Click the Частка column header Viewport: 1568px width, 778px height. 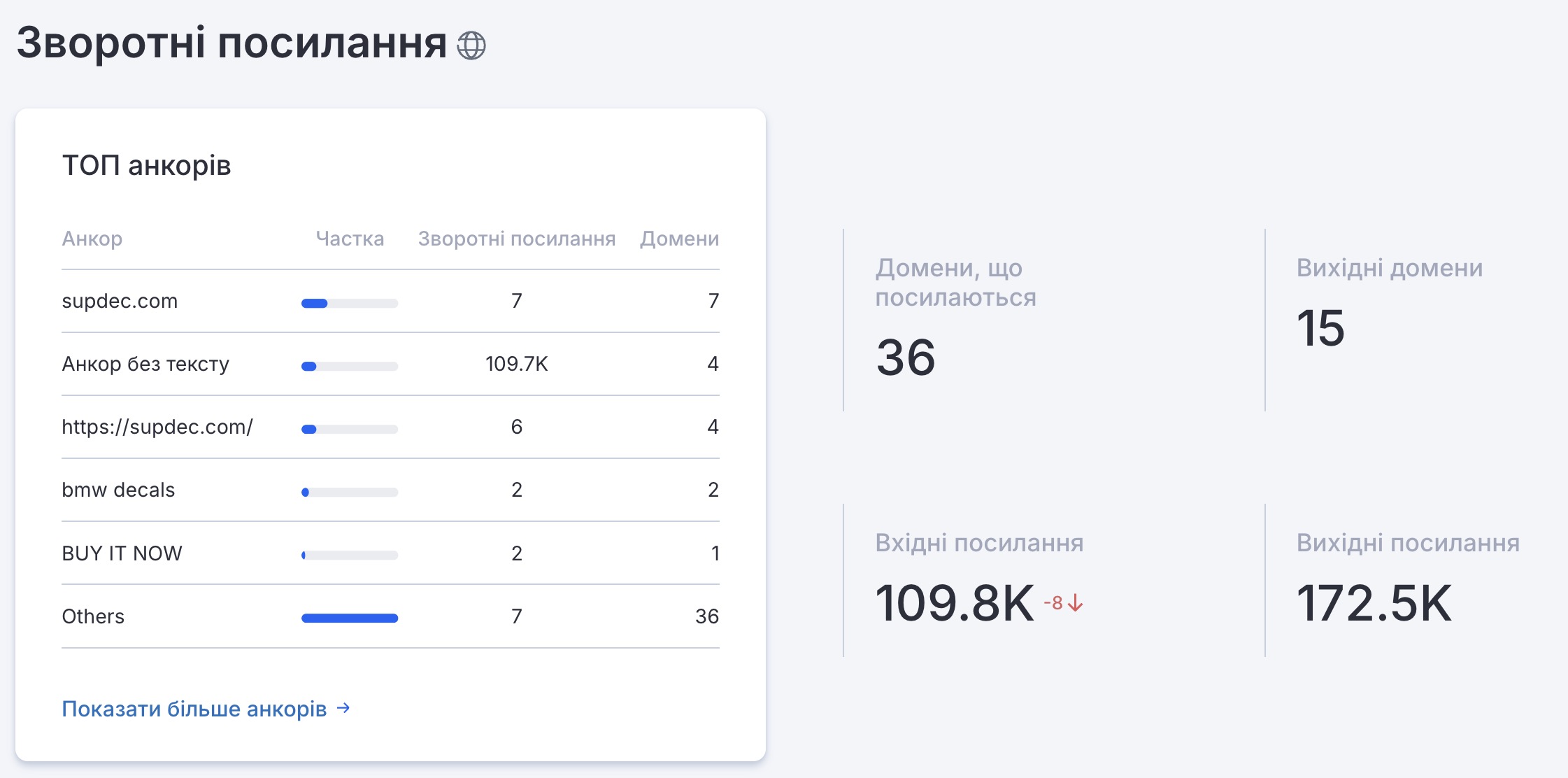350,239
